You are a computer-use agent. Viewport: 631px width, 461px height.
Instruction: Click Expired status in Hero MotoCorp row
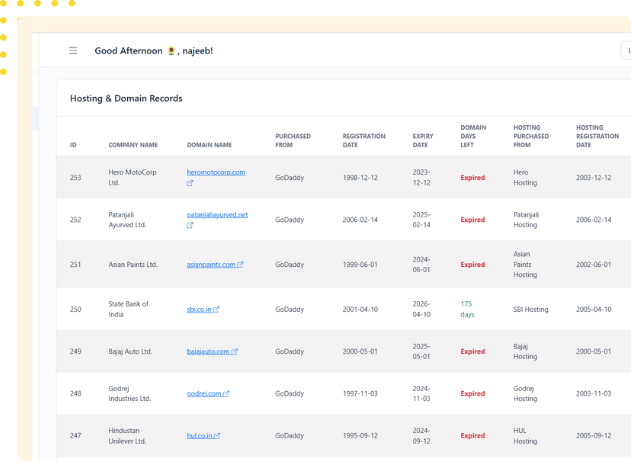coord(473,177)
